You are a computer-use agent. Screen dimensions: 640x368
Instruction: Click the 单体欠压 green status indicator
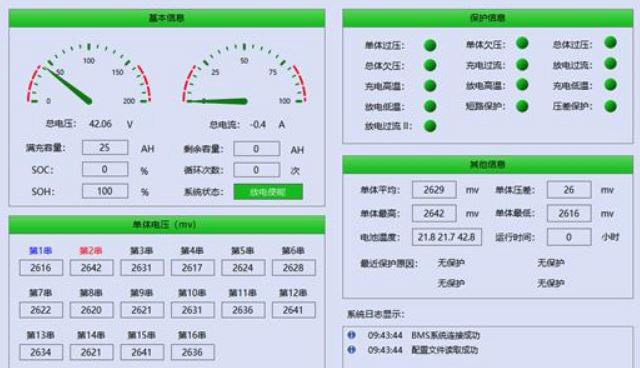[x=522, y=43]
